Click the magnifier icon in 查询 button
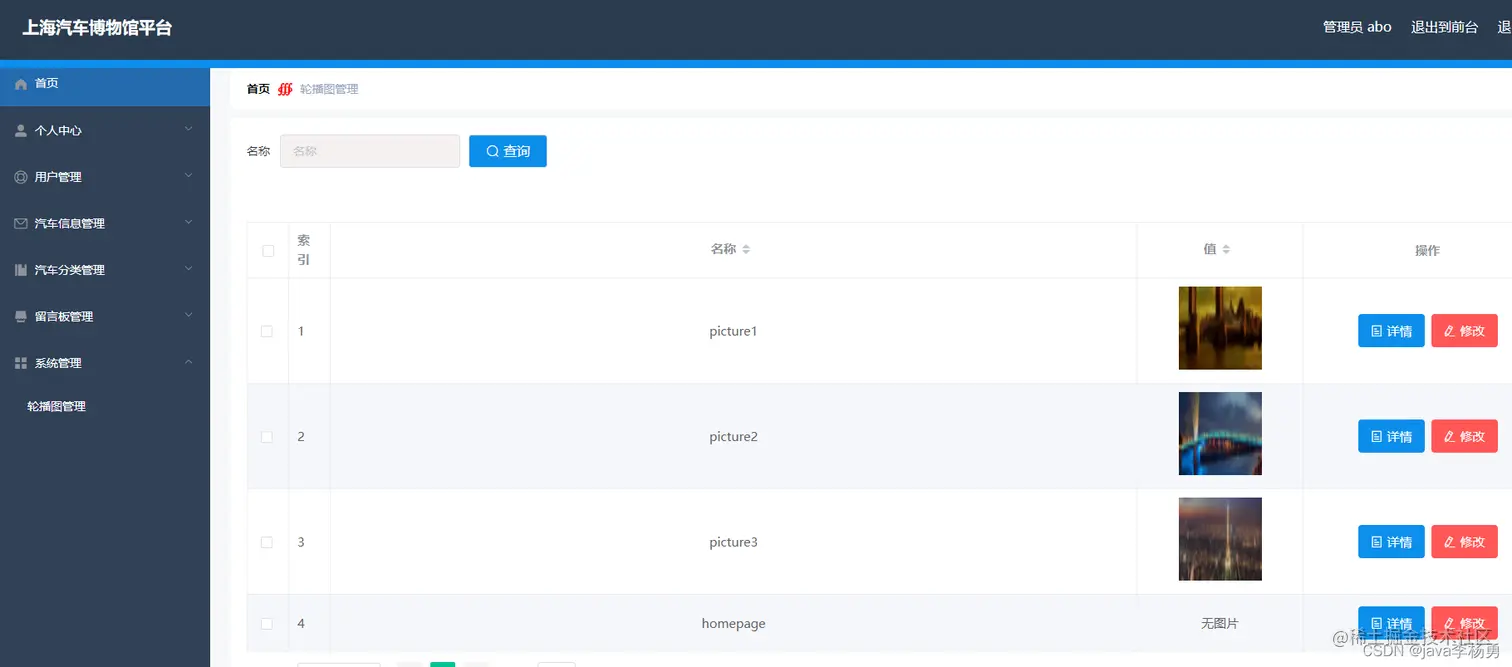1512x667 pixels. (x=492, y=151)
